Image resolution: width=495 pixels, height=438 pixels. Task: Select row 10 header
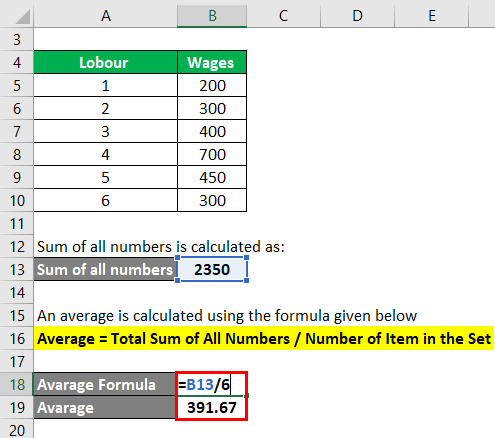[17, 200]
